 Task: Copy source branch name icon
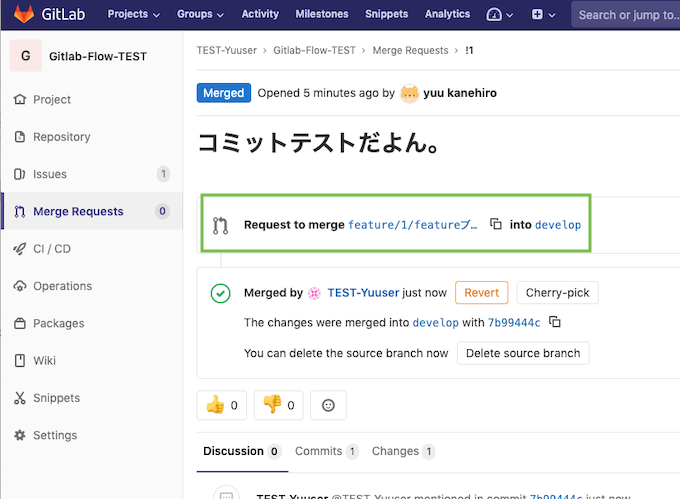tap(495, 224)
